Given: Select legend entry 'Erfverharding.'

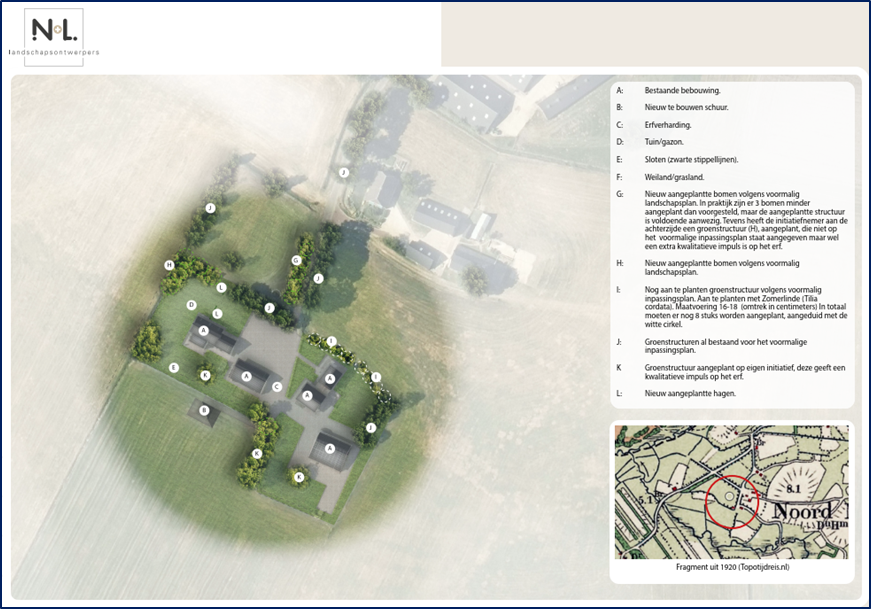Looking at the screenshot, I should 668,125.
